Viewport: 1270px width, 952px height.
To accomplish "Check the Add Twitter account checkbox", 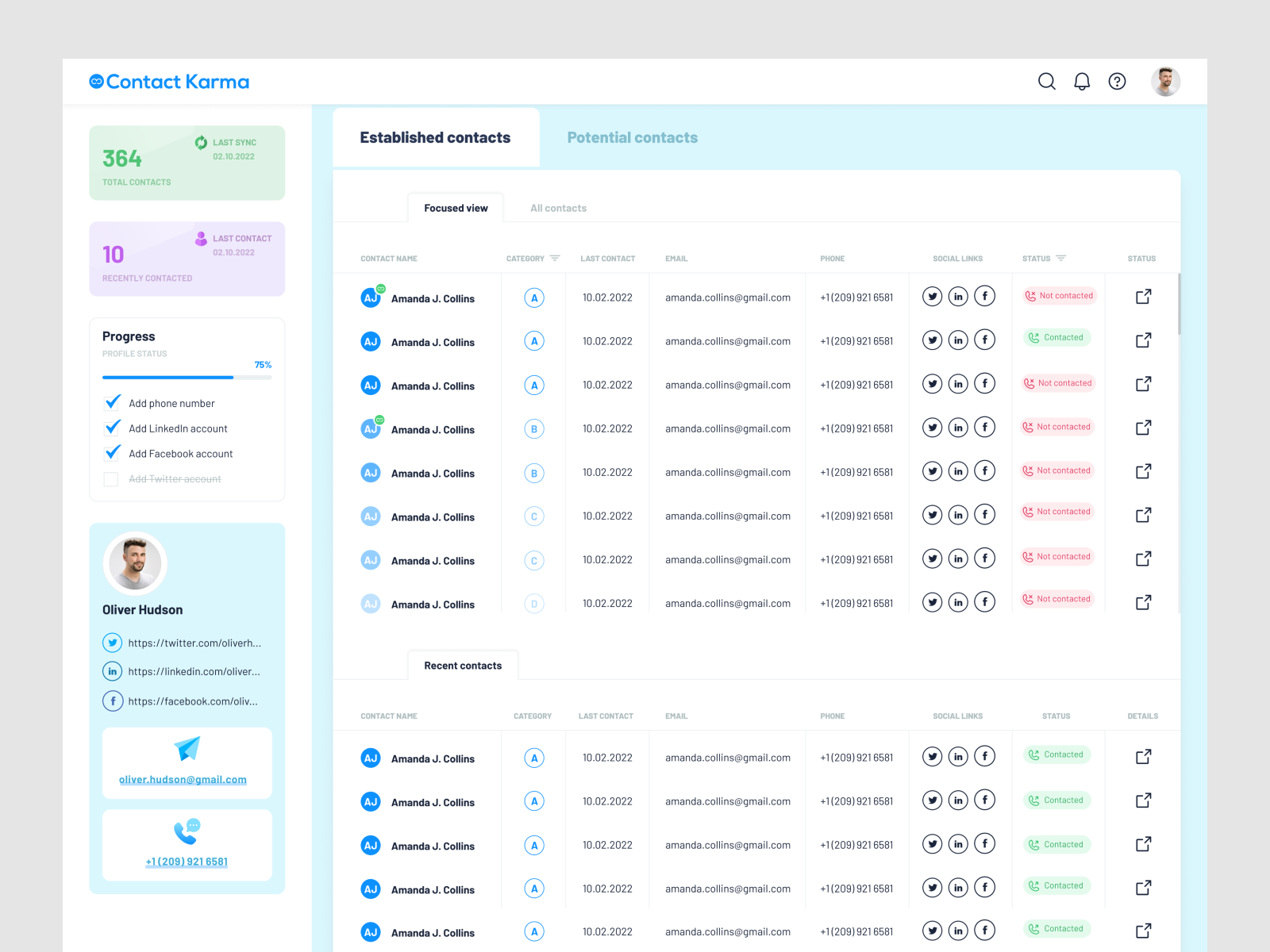I will click(x=111, y=479).
